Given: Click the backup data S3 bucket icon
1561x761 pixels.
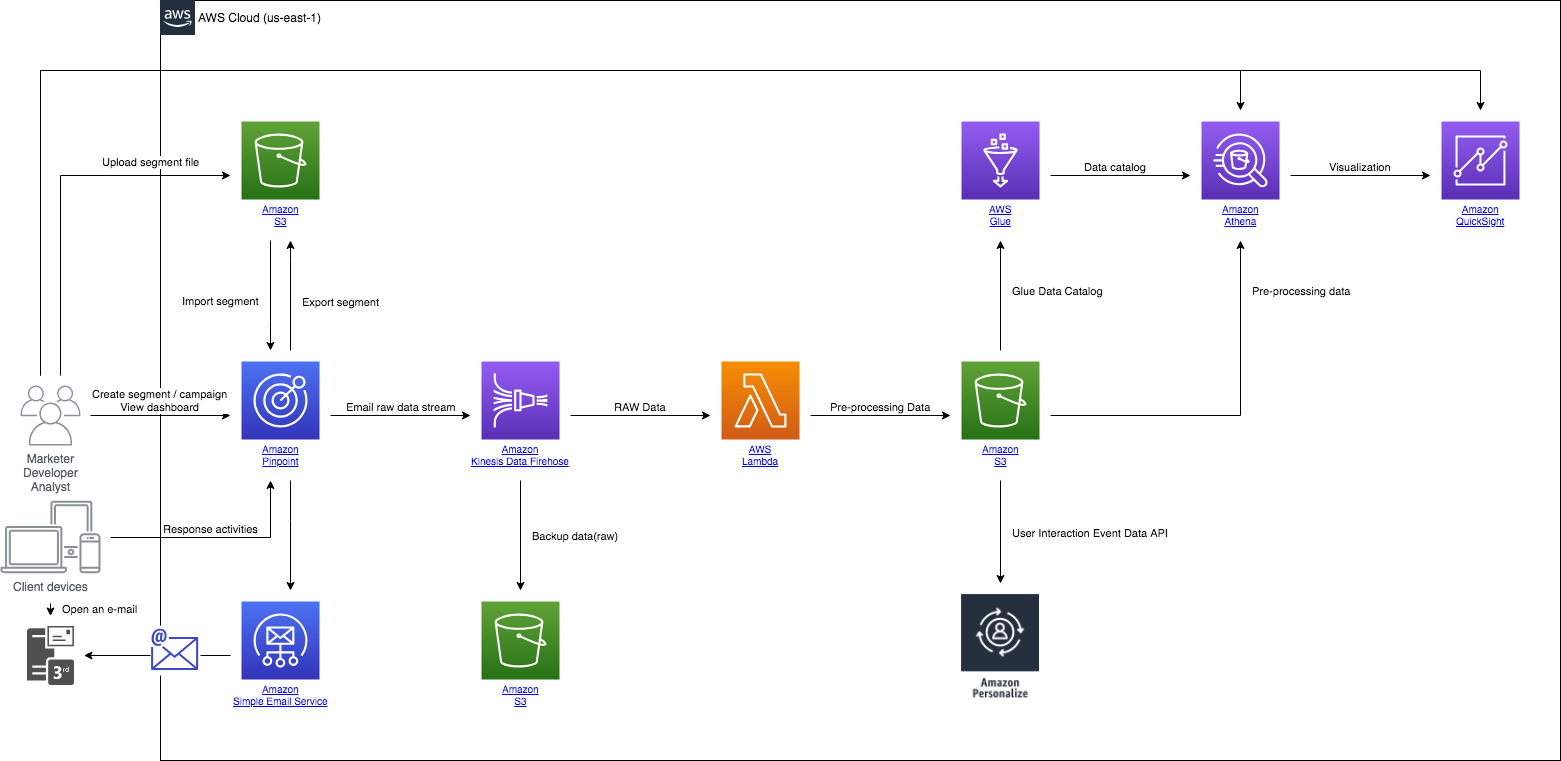Looking at the screenshot, I should [520, 640].
